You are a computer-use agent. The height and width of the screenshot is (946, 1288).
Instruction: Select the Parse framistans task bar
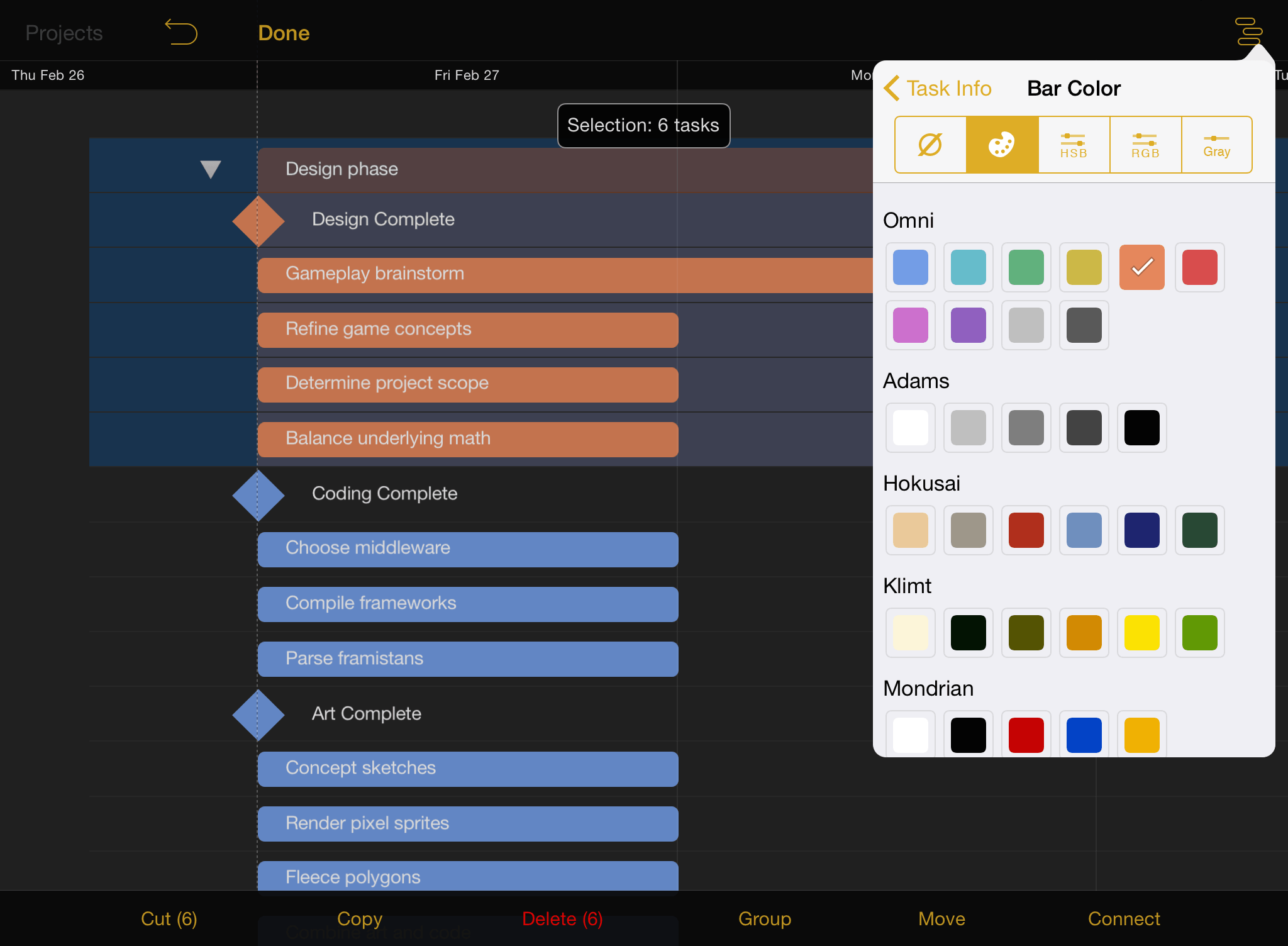(468, 659)
